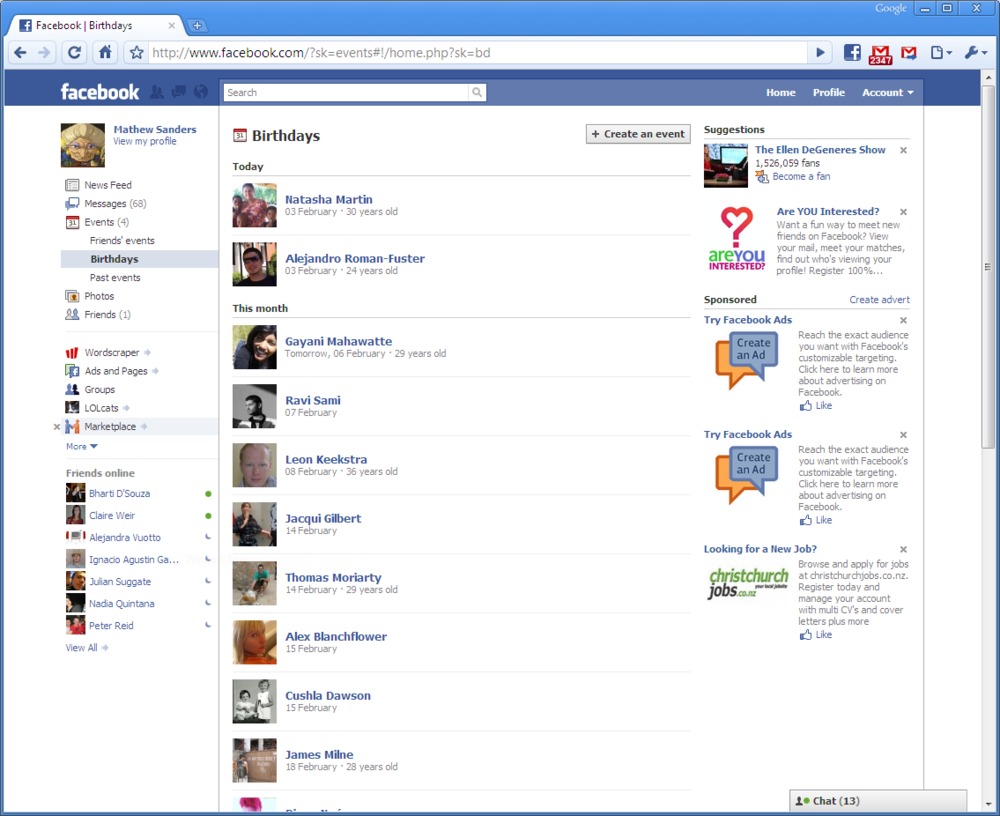
Task: Expand the Account dropdown menu
Action: tap(888, 93)
